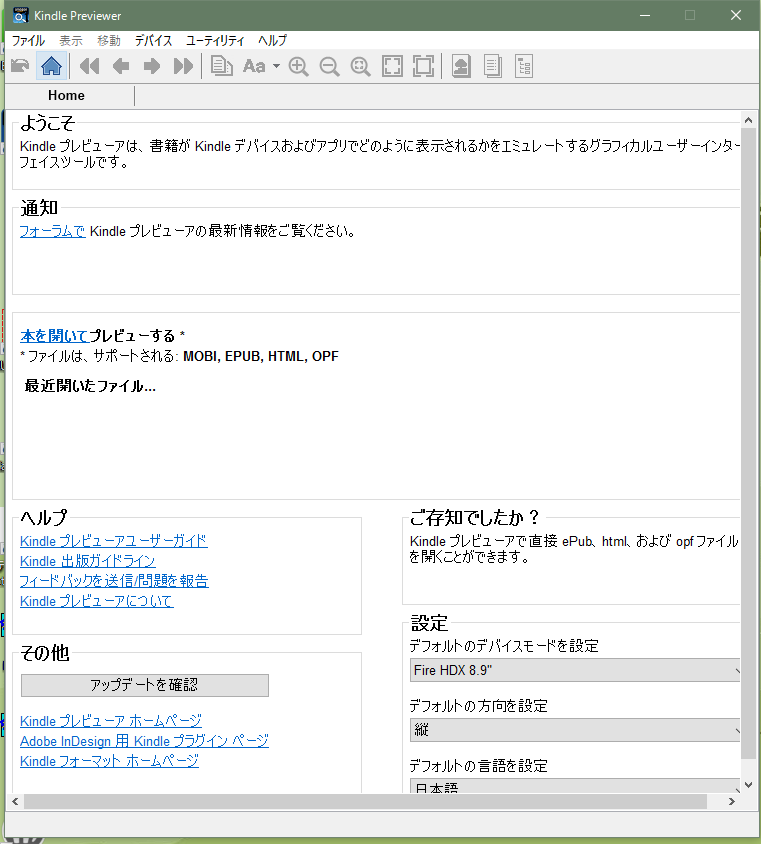
Task: Click the open book folder icon
Action: tap(19, 66)
